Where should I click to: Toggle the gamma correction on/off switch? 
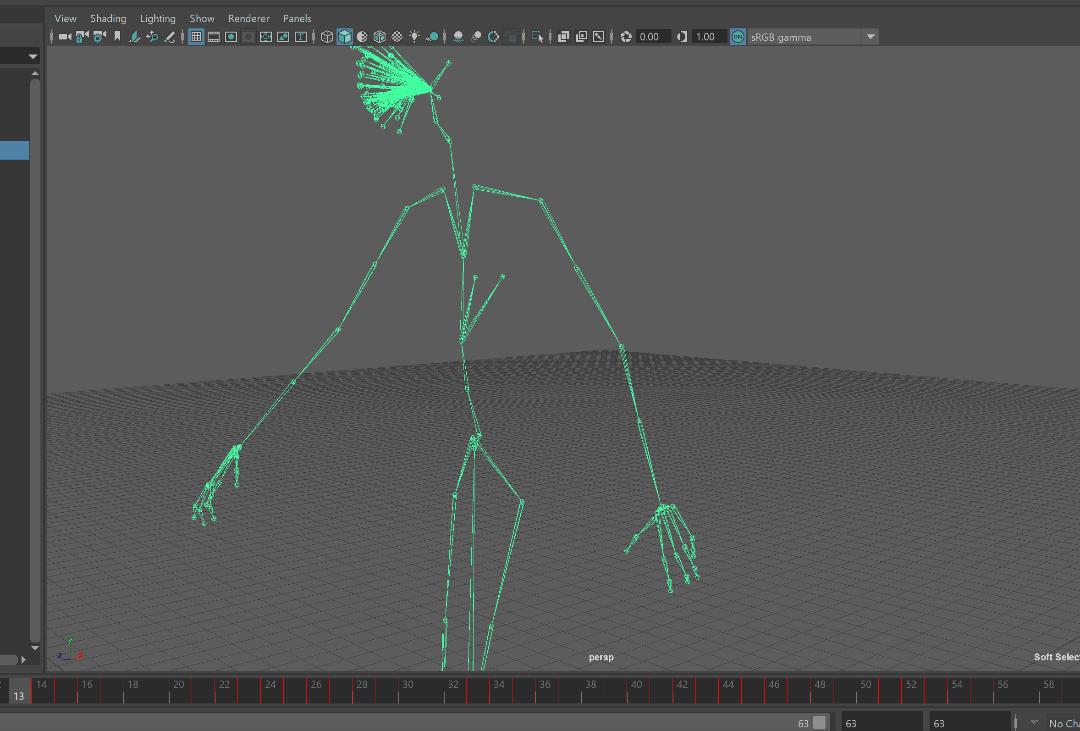pyautogui.click(x=737, y=36)
